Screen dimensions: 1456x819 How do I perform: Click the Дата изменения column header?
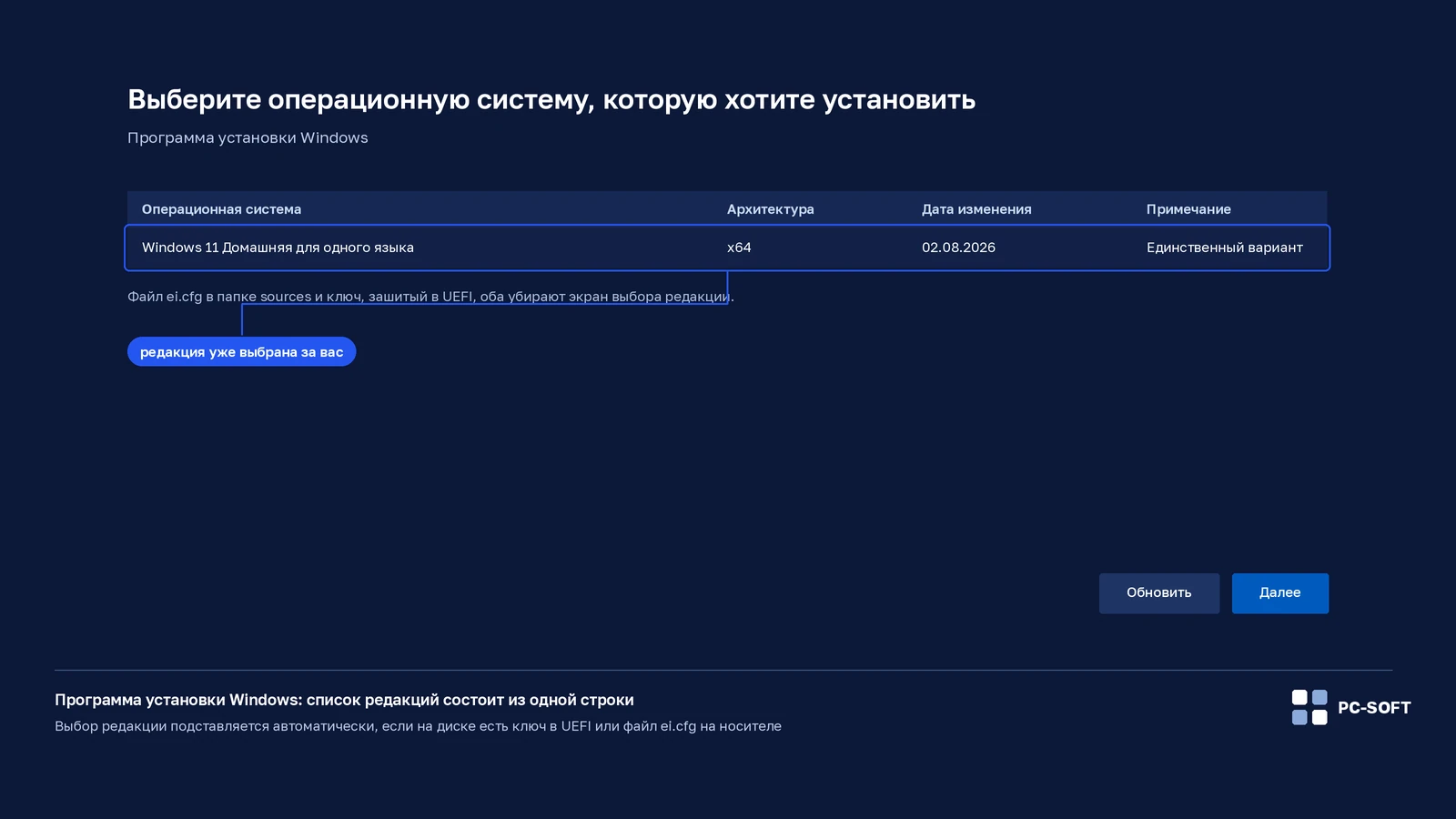click(976, 209)
